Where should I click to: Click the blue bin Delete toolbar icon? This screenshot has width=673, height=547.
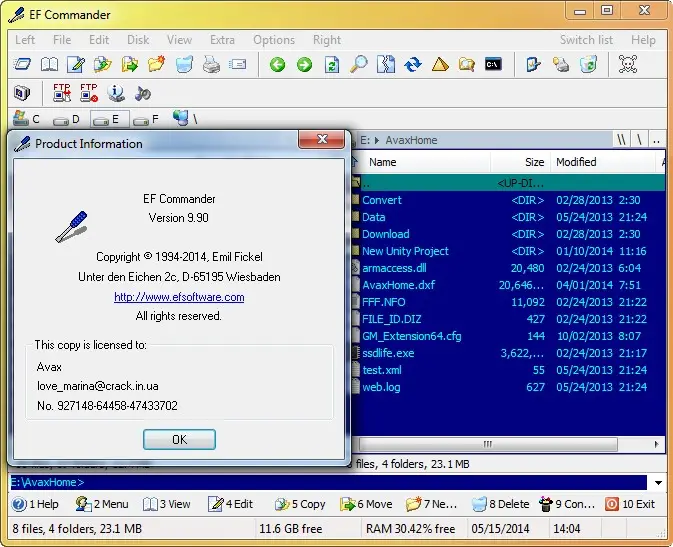184,65
